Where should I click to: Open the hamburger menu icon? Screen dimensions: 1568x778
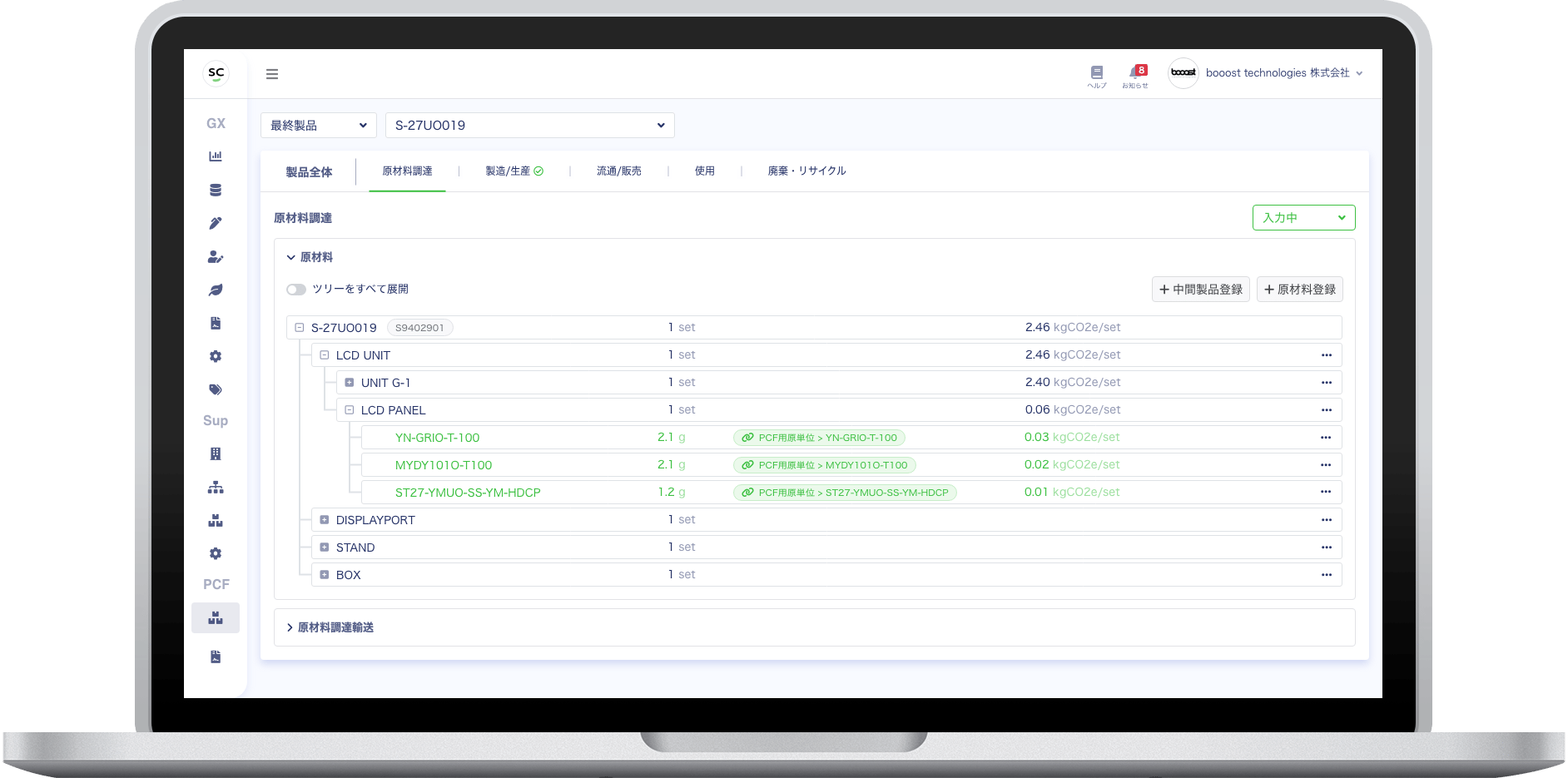(272, 74)
